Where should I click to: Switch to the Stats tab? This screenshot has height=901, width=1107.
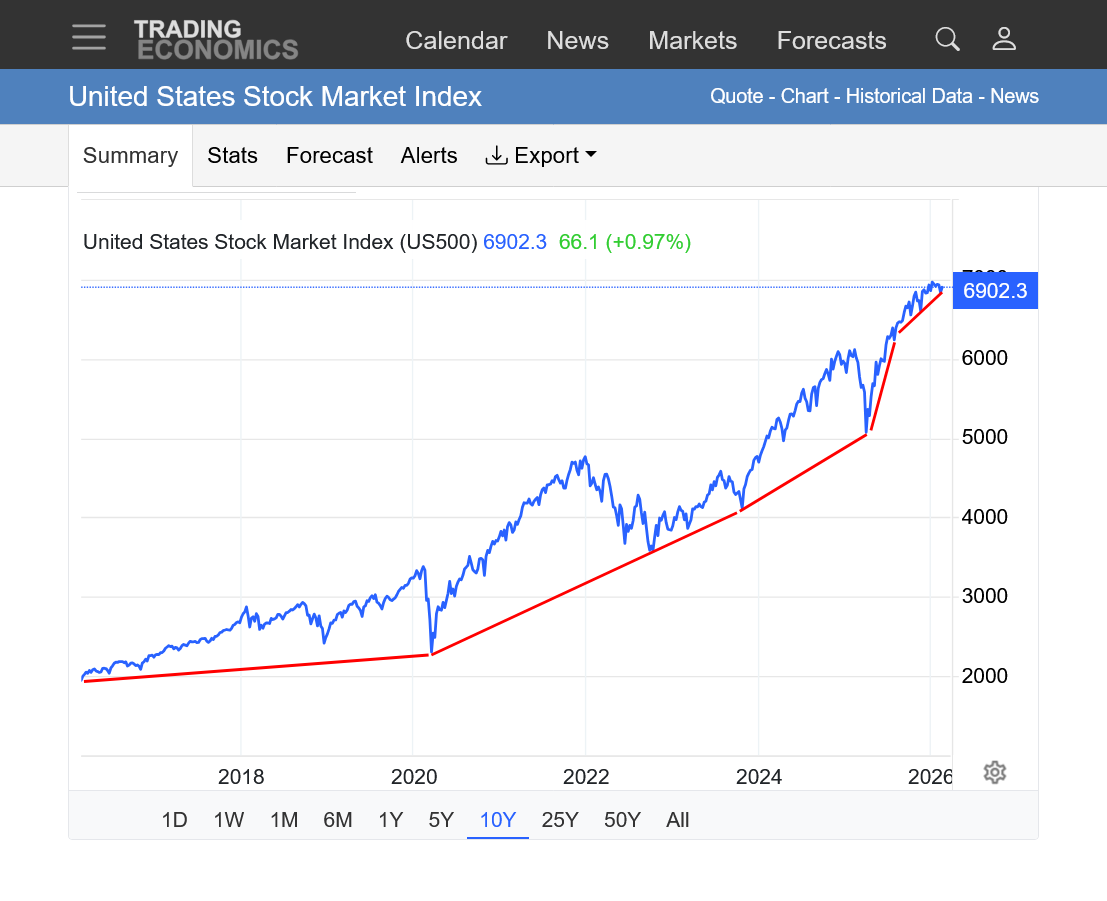pyautogui.click(x=232, y=156)
